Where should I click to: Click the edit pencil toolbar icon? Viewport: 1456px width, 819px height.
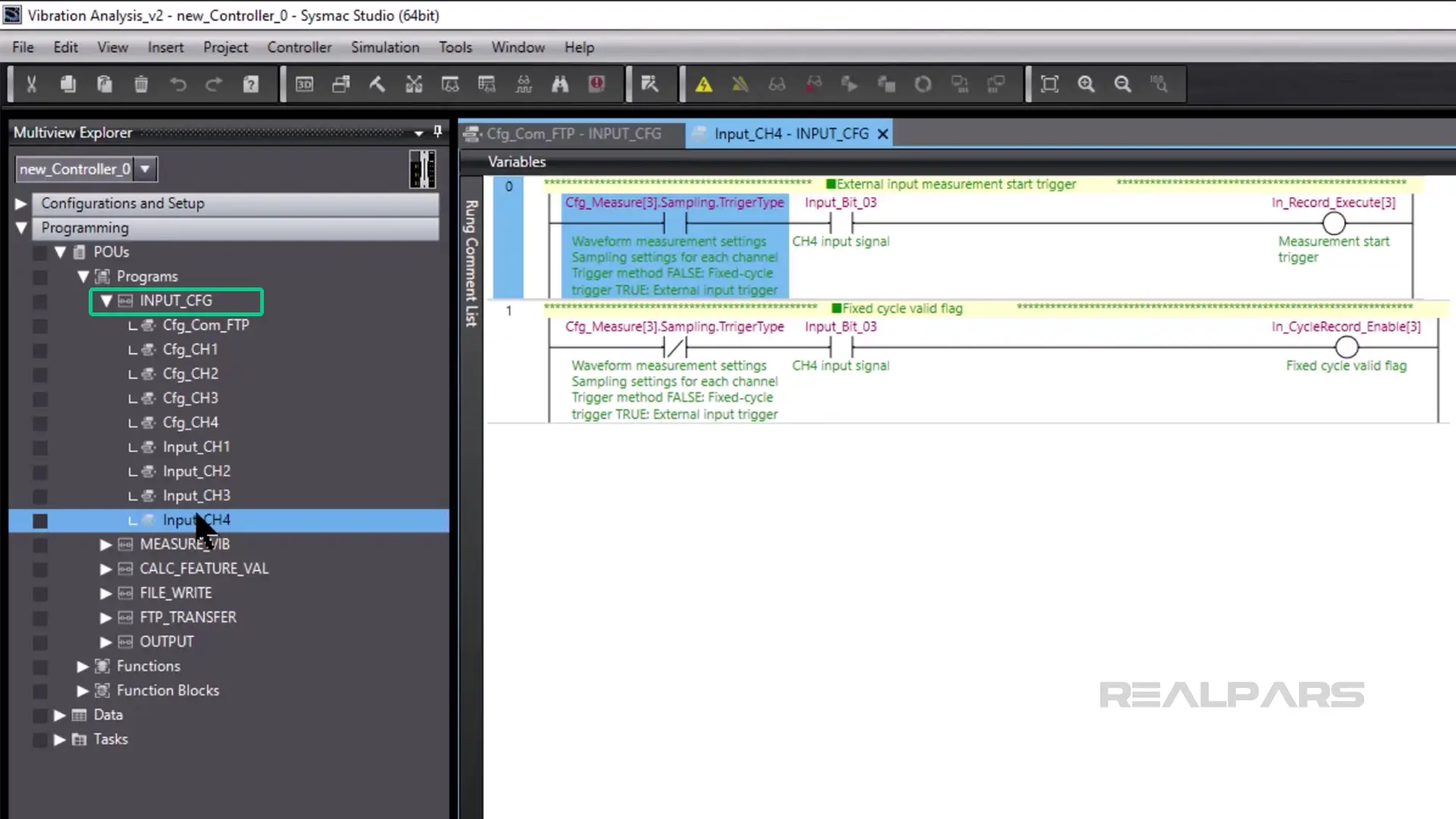(x=650, y=84)
